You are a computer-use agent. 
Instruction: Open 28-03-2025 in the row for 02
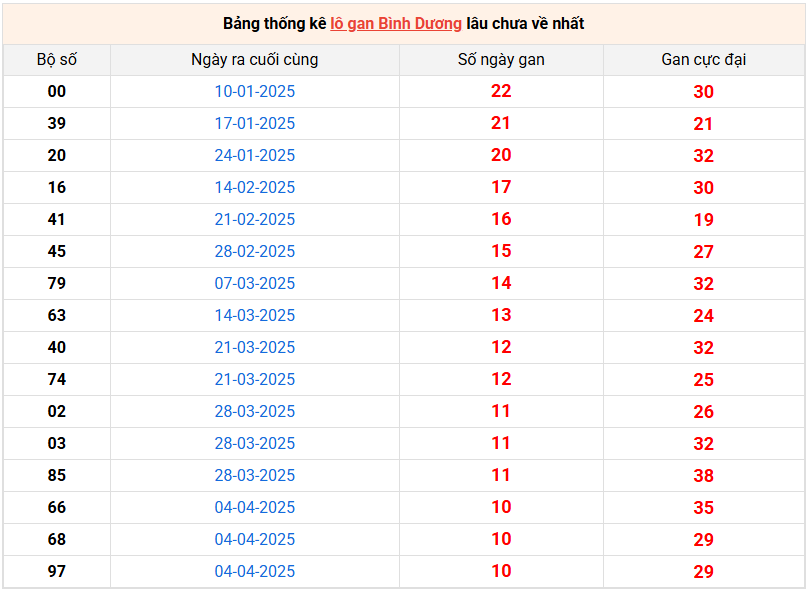click(255, 411)
